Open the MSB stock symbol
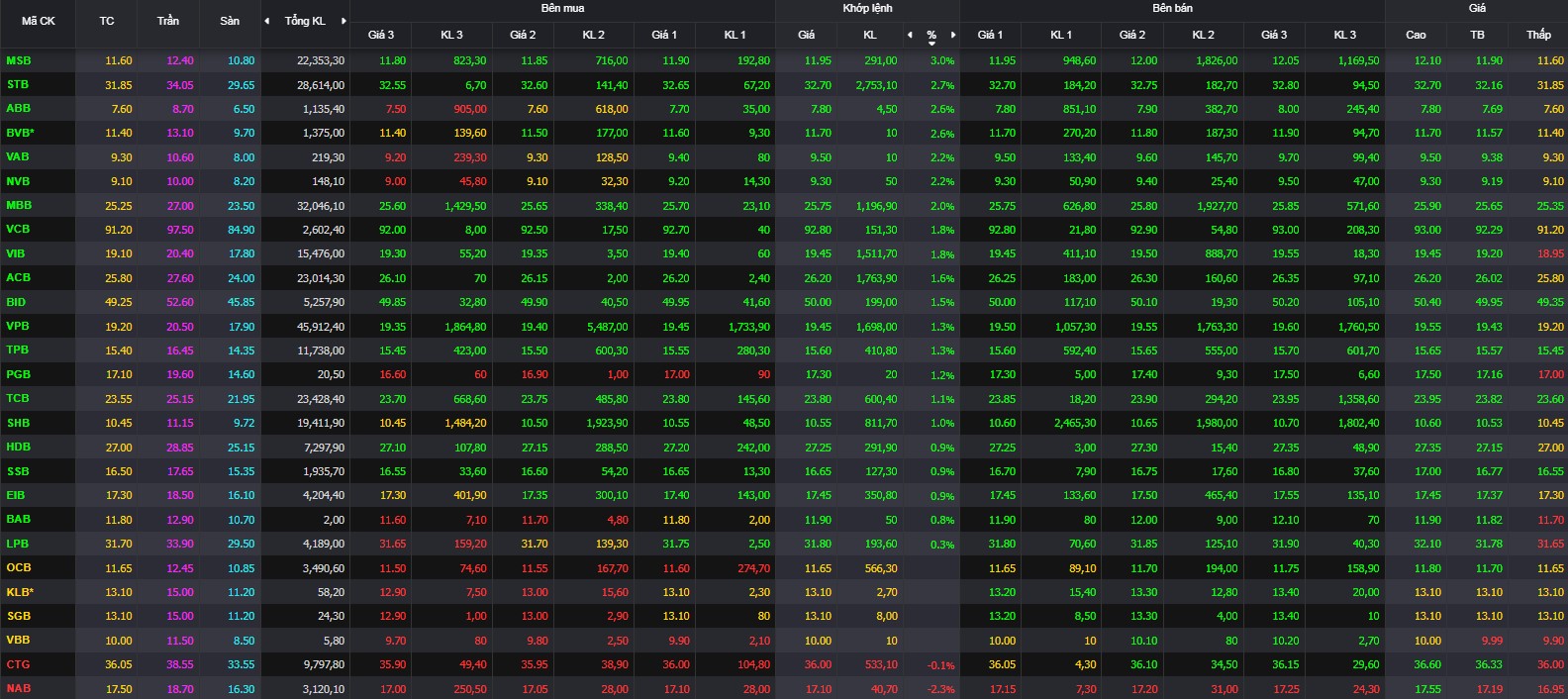 point(19,60)
